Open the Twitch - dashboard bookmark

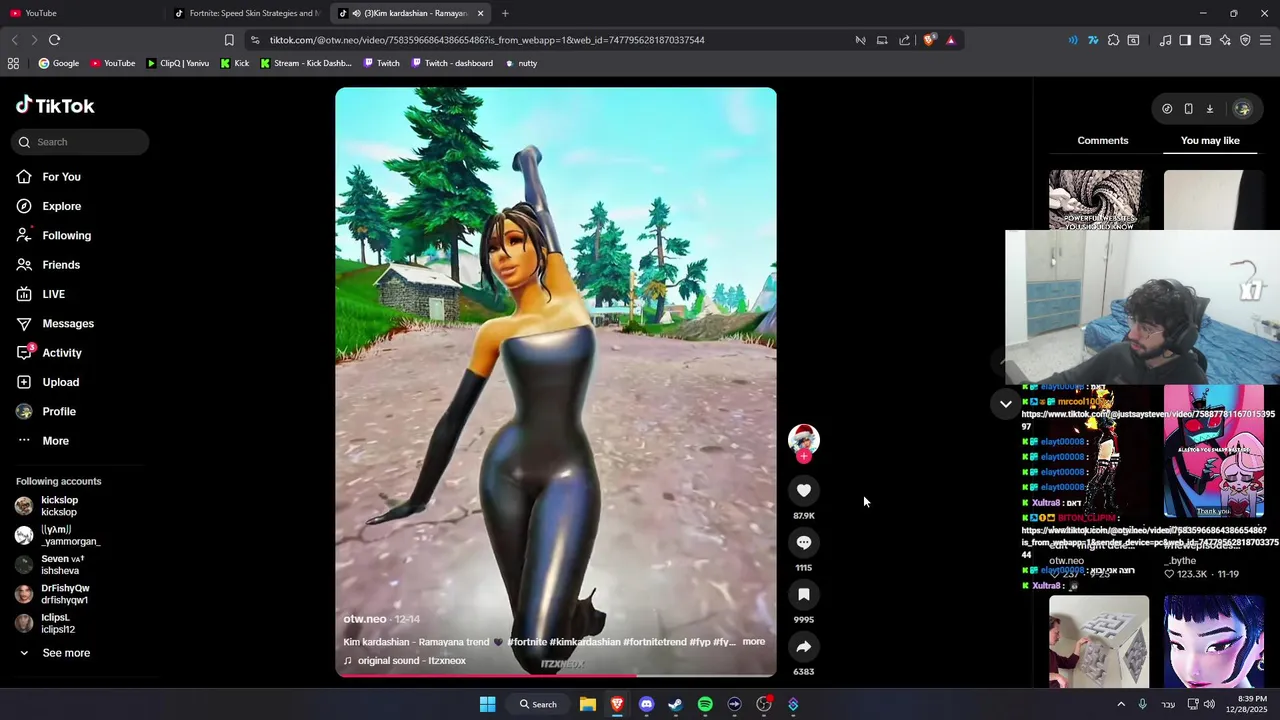(452, 63)
